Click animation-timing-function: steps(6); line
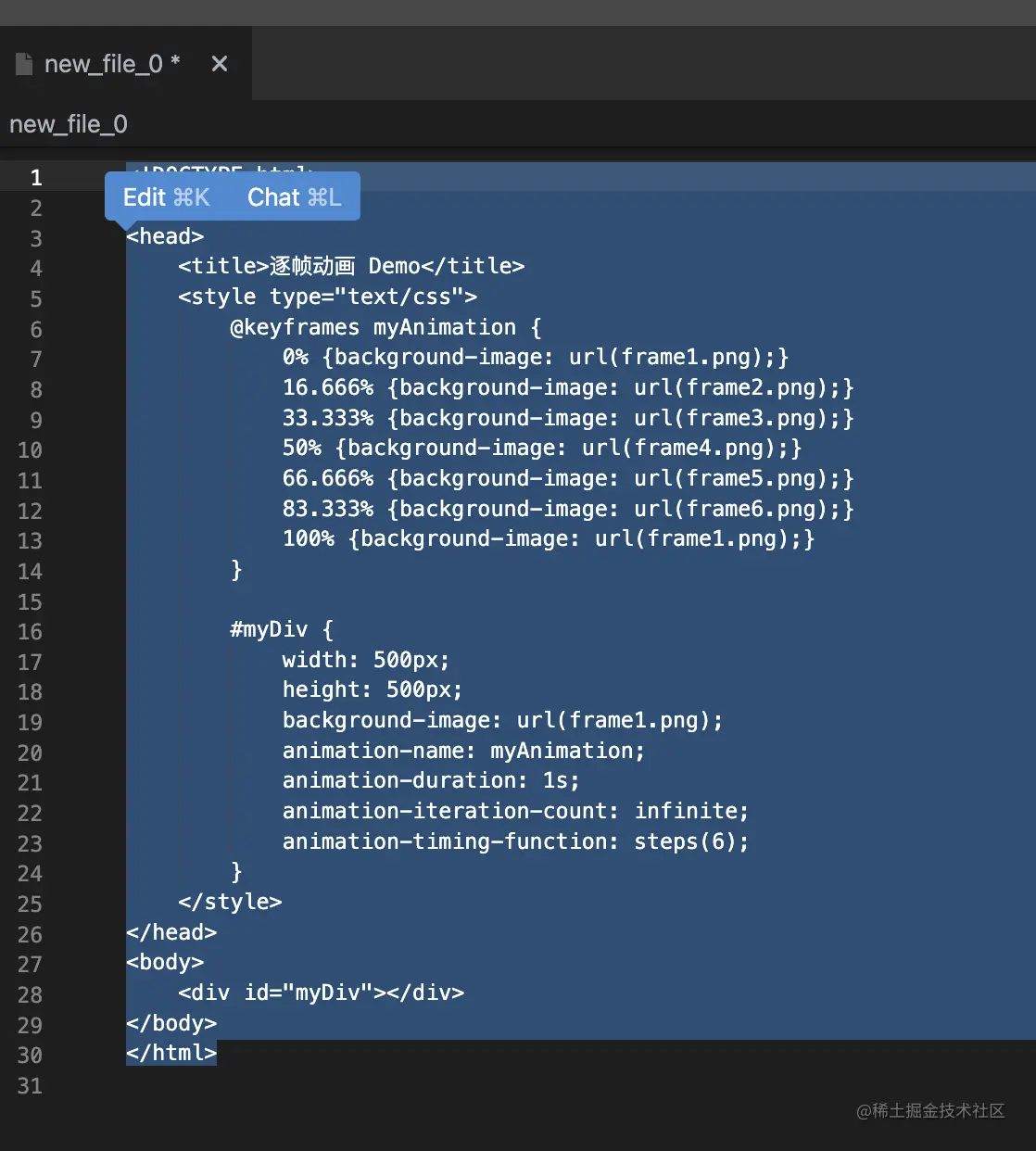The height and width of the screenshot is (1151, 1036). tap(515, 841)
